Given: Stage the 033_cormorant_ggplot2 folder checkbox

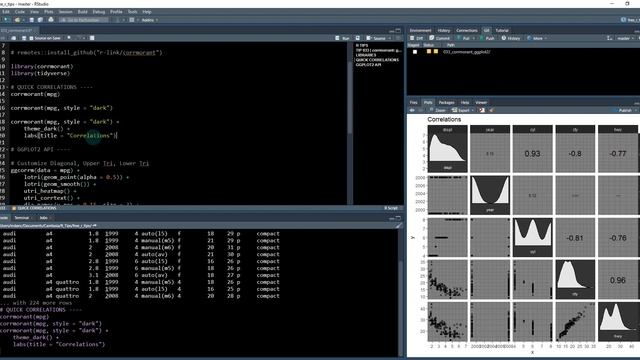Looking at the screenshot, I should click(415, 52).
